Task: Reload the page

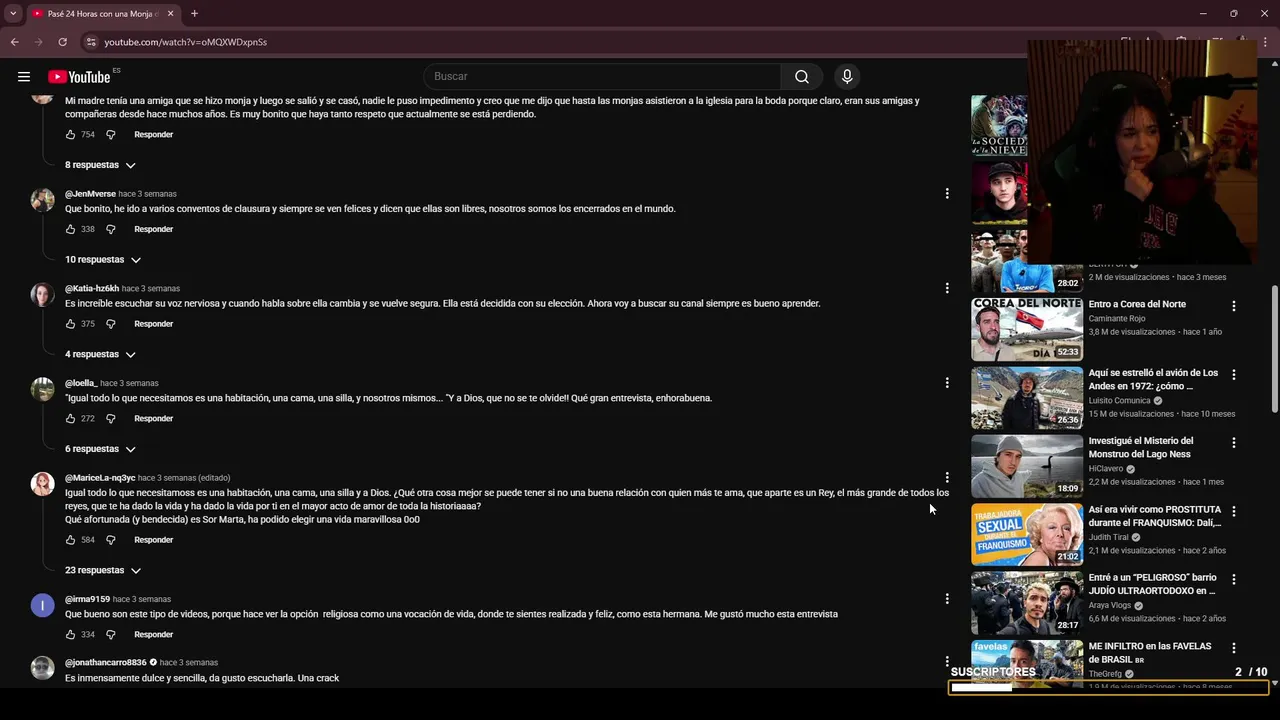Action: [62, 42]
